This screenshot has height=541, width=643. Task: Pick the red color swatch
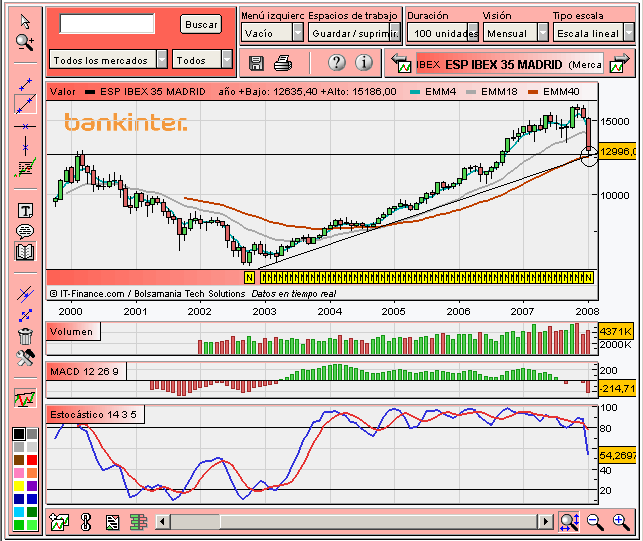32,460
